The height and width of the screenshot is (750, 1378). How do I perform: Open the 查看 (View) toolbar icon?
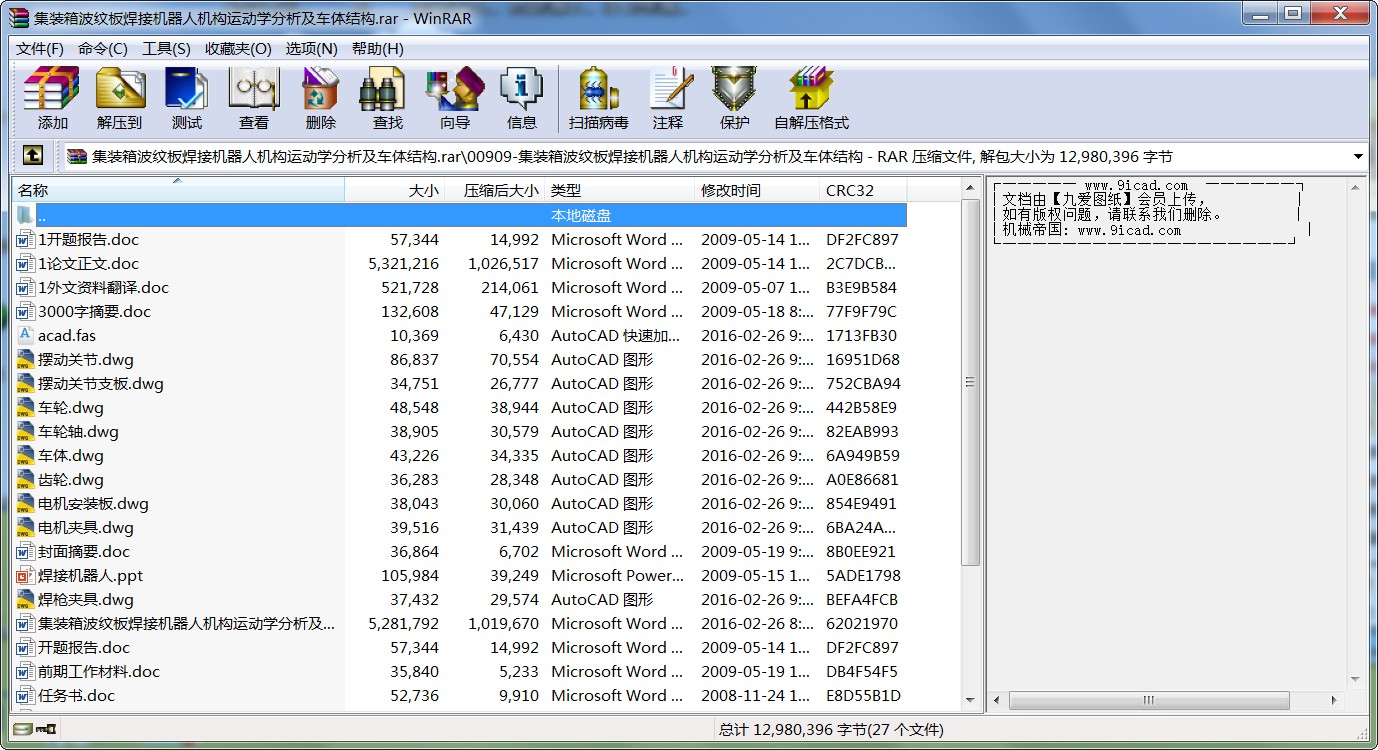(x=253, y=98)
